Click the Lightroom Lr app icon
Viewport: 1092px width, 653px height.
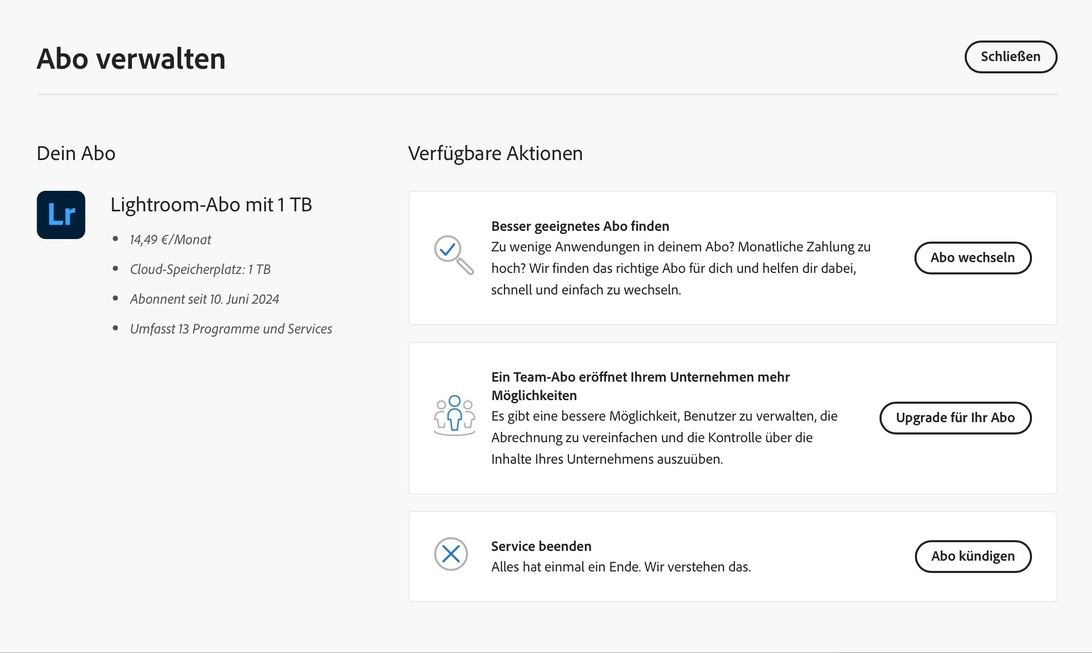pos(61,215)
